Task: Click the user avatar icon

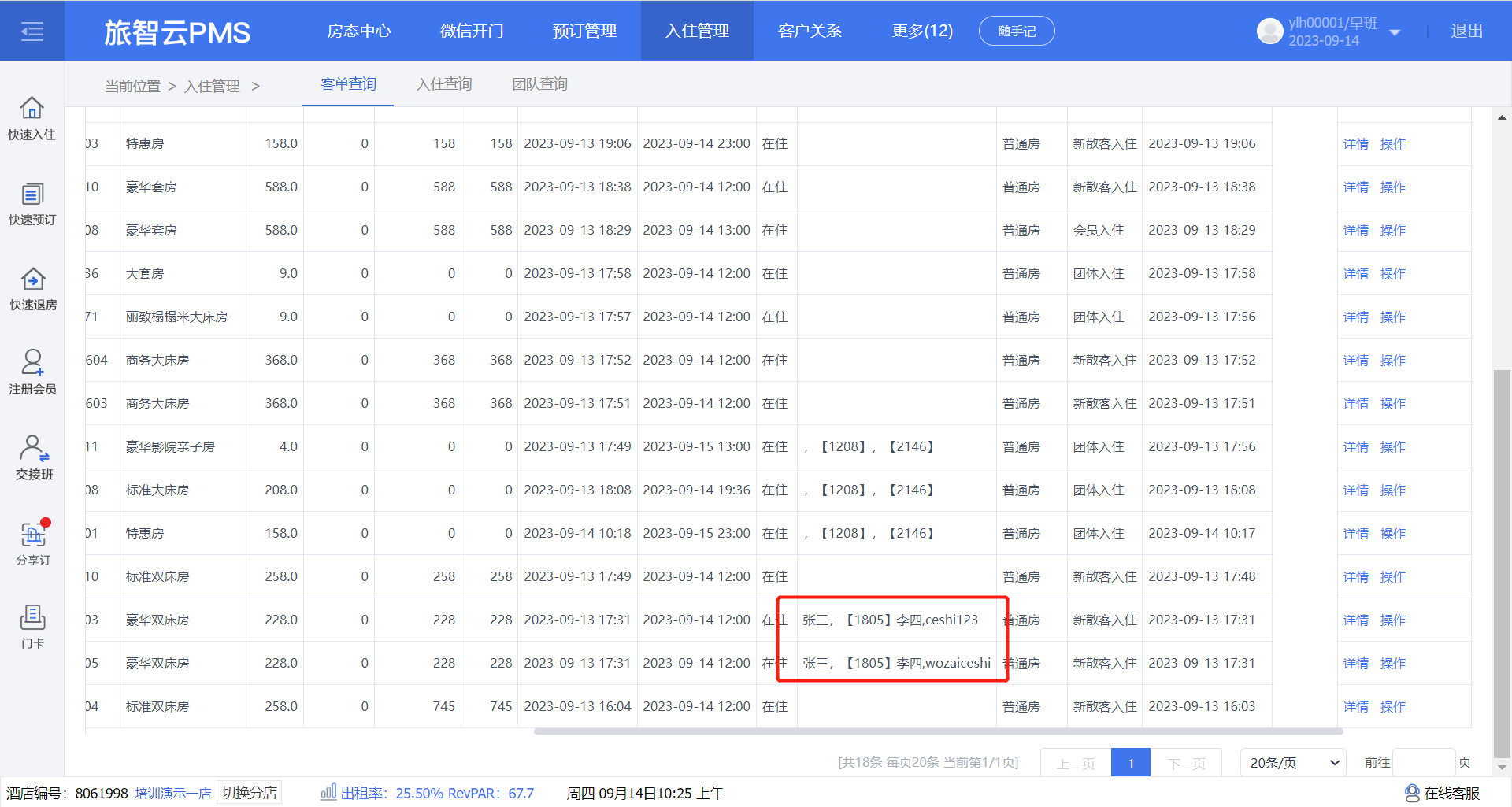Action: pyautogui.click(x=1269, y=31)
